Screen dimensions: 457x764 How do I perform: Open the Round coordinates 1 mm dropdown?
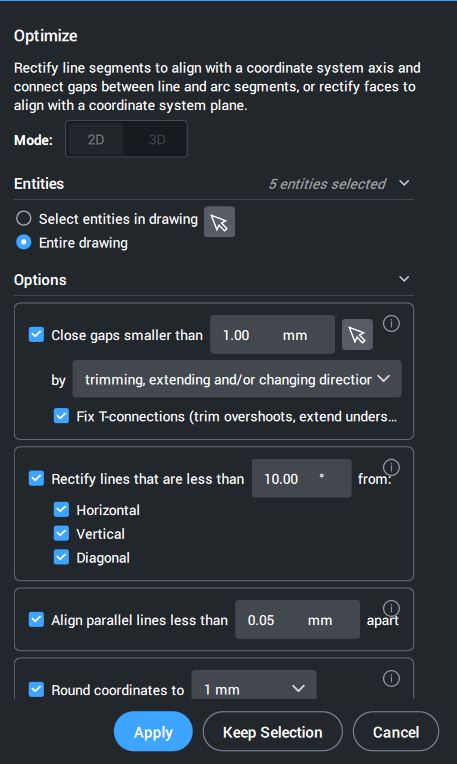[254, 687]
